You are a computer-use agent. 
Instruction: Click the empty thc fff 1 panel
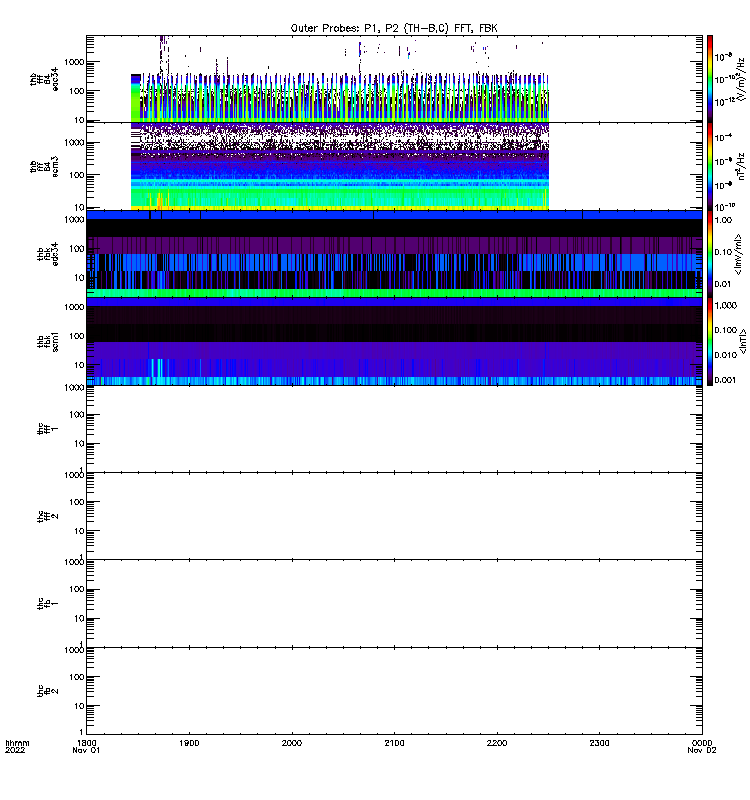click(x=394, y=429)
